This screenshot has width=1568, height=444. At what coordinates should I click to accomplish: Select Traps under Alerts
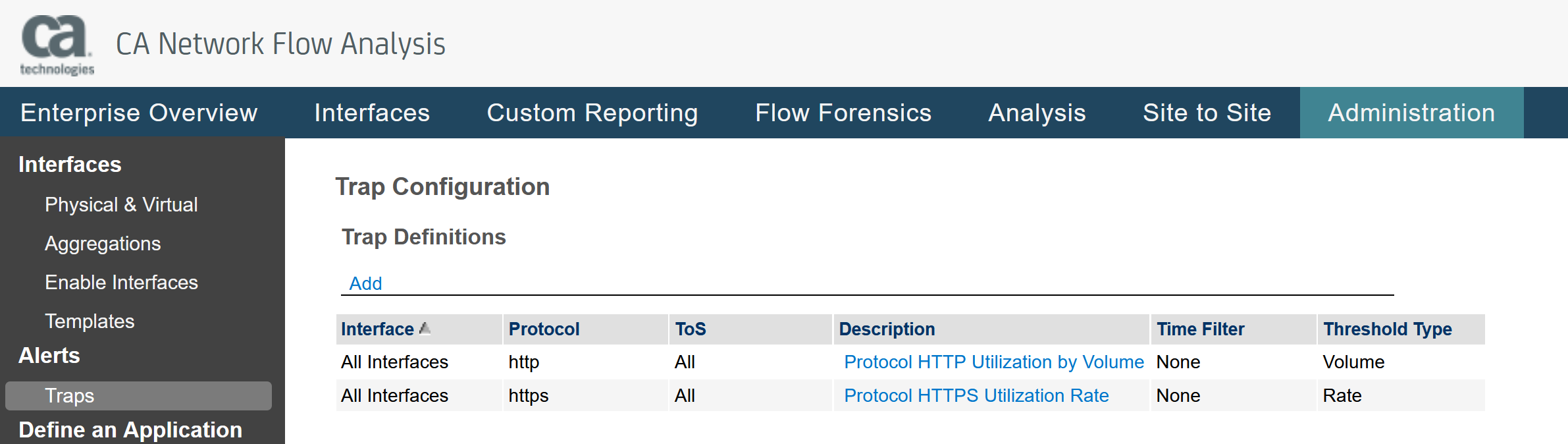tap(70, 396)
